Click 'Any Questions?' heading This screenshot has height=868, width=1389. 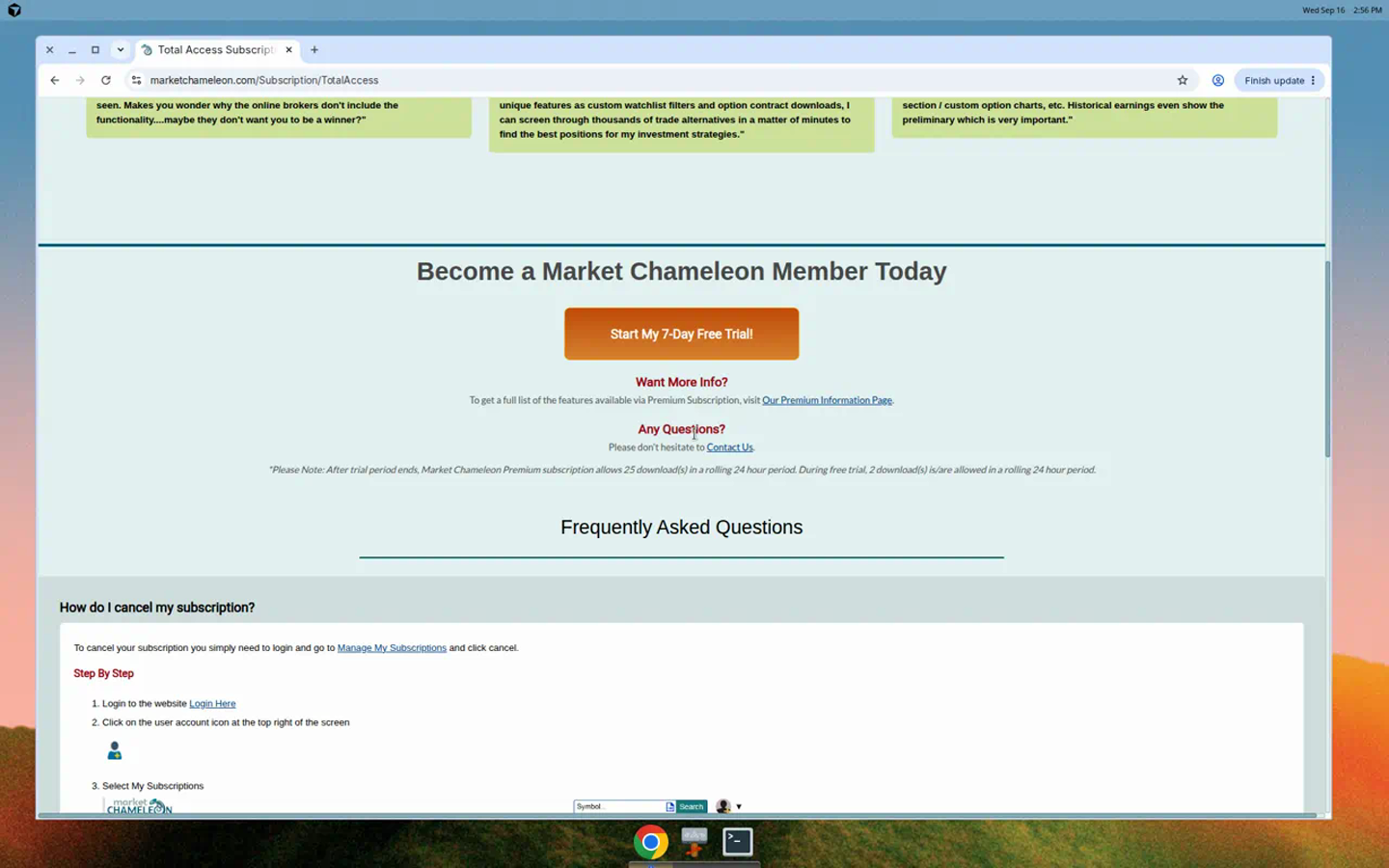tap(681, 429)
